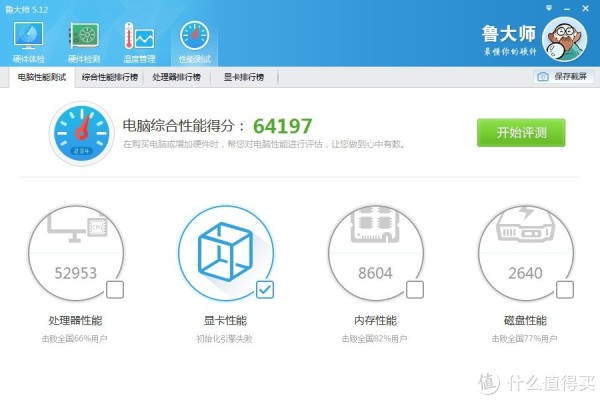
Task: Switch to the 电脑性能测试 tab
Action: click(x=42, y=77)
